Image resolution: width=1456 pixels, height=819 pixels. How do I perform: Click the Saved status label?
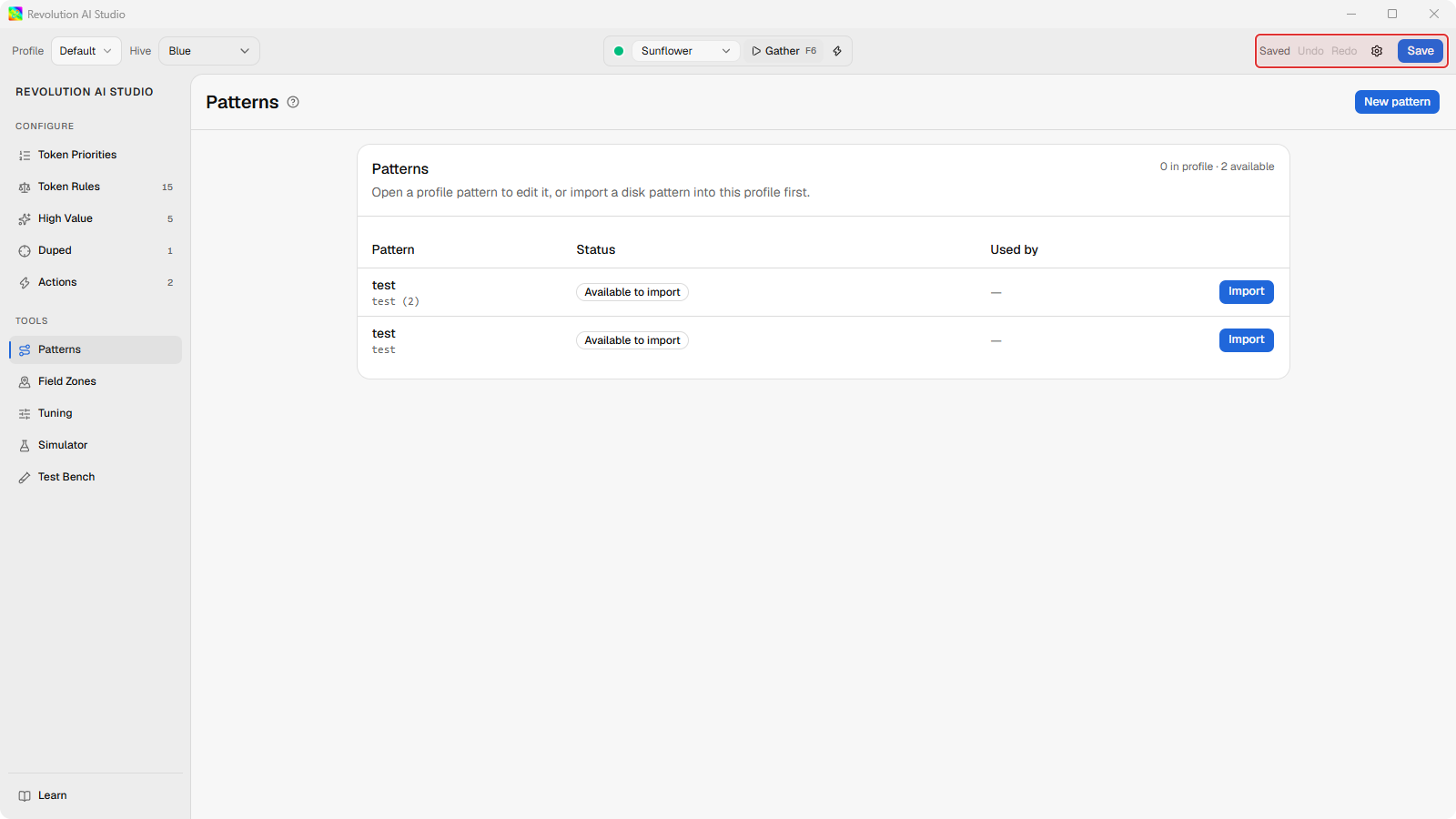(1275, 51)
